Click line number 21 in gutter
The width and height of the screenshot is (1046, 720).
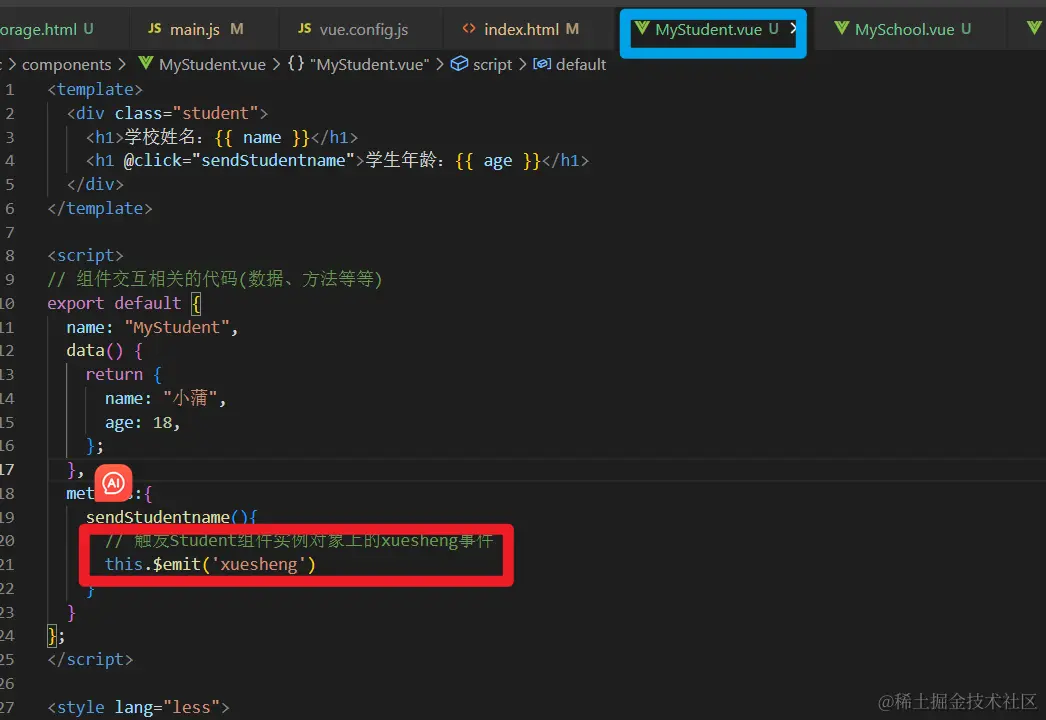(7, 565)
